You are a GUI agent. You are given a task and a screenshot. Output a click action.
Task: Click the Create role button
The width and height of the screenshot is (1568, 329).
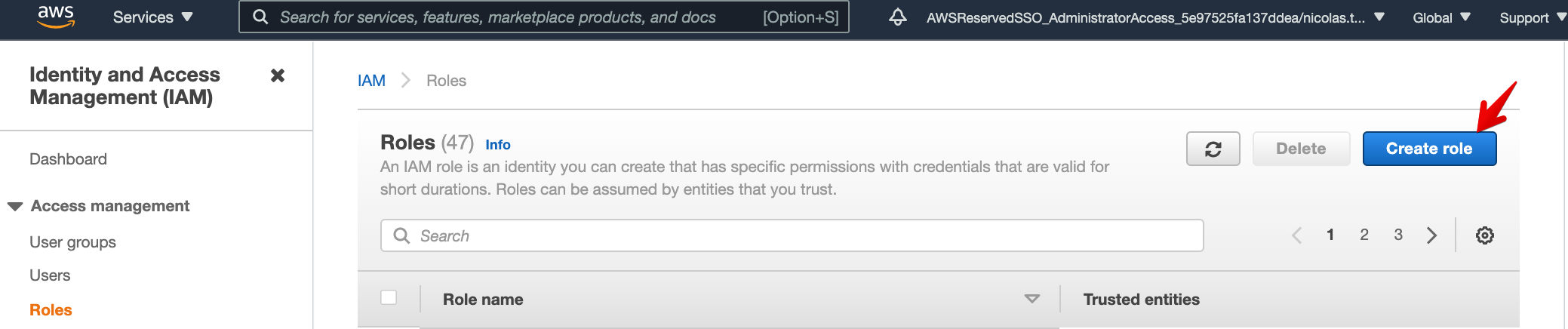coord(1428,149)
